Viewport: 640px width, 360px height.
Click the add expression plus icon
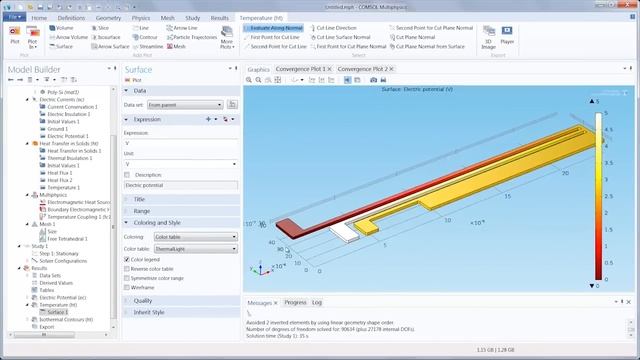[208, 119]
